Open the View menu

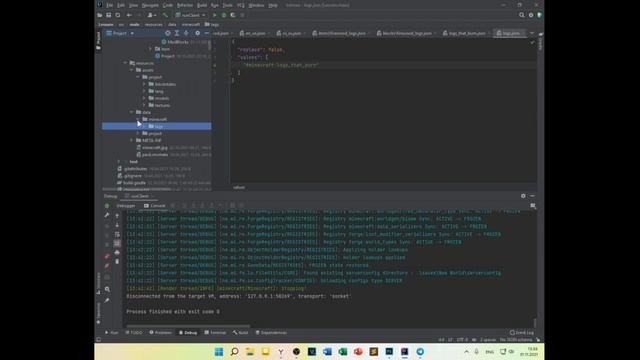pos(133,5)
